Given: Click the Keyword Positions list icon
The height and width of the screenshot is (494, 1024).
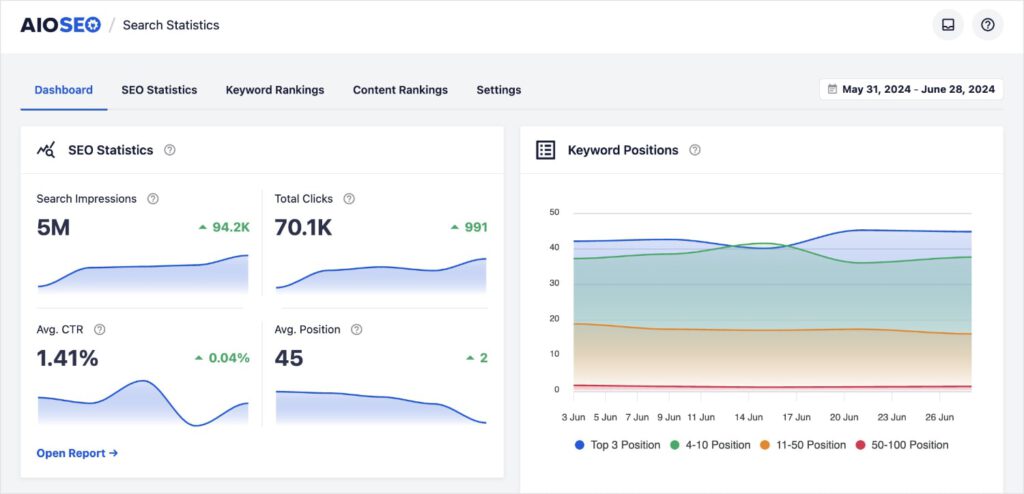Looking at the screenshot, I should (545, 150).
